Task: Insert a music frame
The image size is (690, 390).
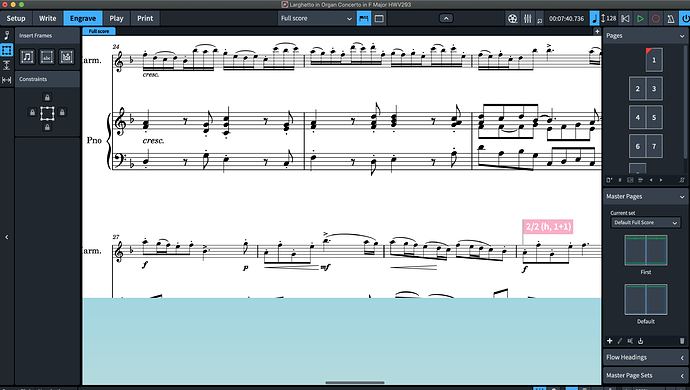Action: tap(27, 56)
